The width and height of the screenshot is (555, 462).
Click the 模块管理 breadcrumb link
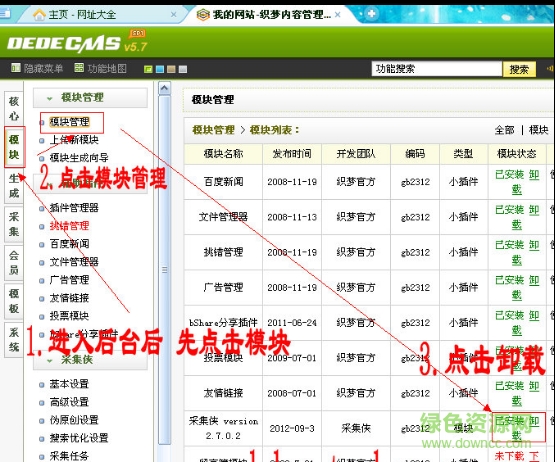coord(213,130)
